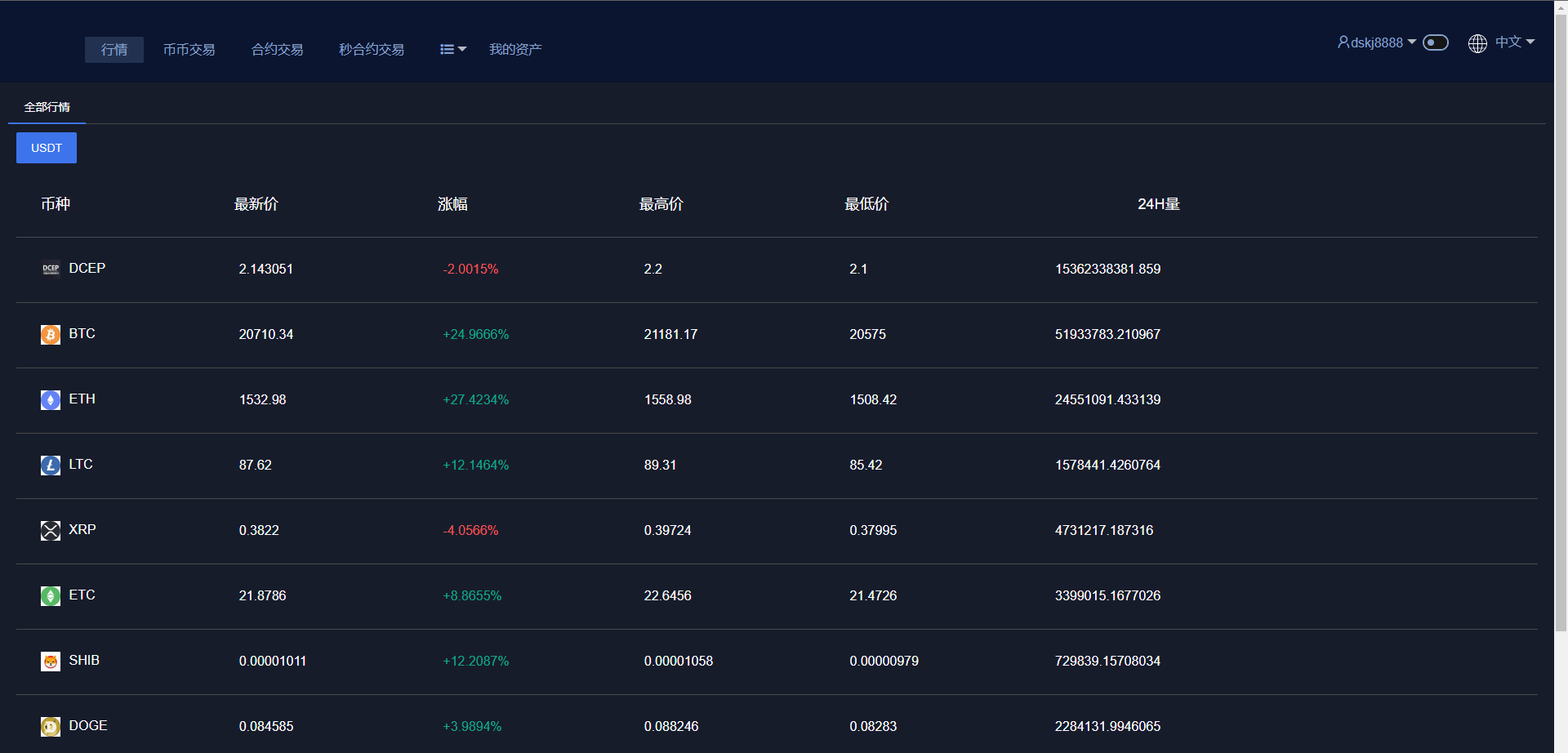The height and width of the screenshot is (753, 1568).
Task: Click the Bitcoin BTC coin icon
Action: pos(51,334)
